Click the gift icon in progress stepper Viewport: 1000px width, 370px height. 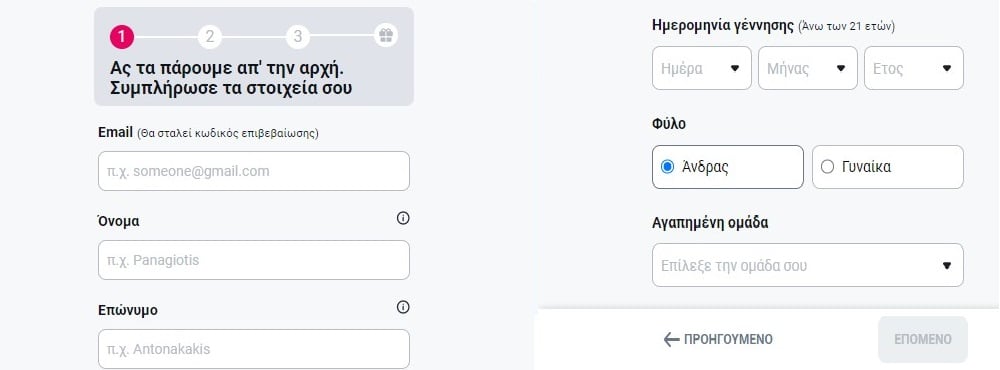(x=385, y=35)
